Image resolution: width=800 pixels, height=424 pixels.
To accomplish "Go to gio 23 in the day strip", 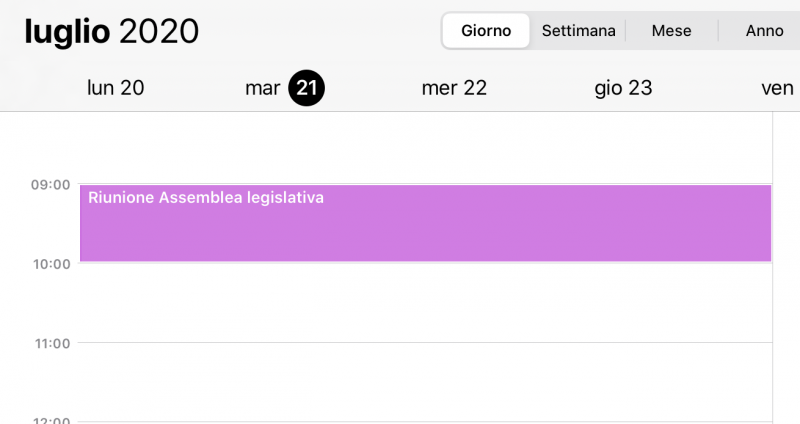I will click(x=623, y=88).
